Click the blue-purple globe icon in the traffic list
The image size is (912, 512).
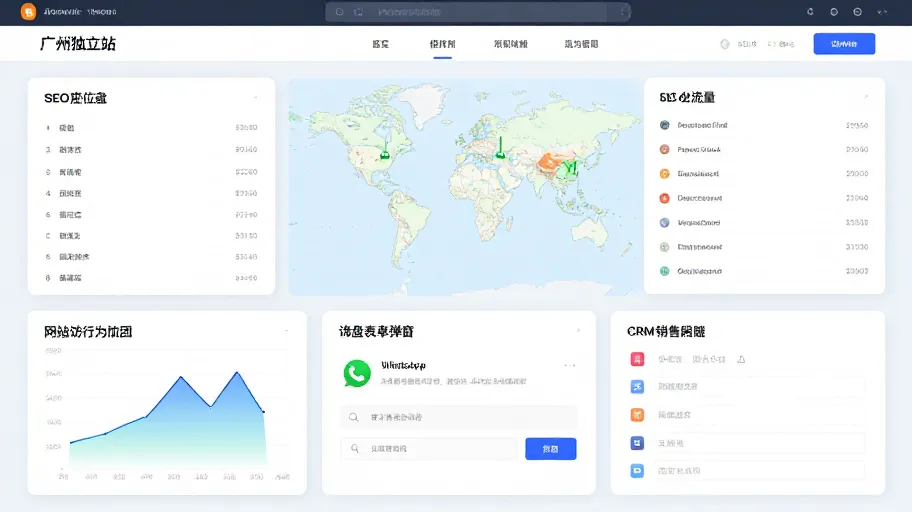coord(664,223)
